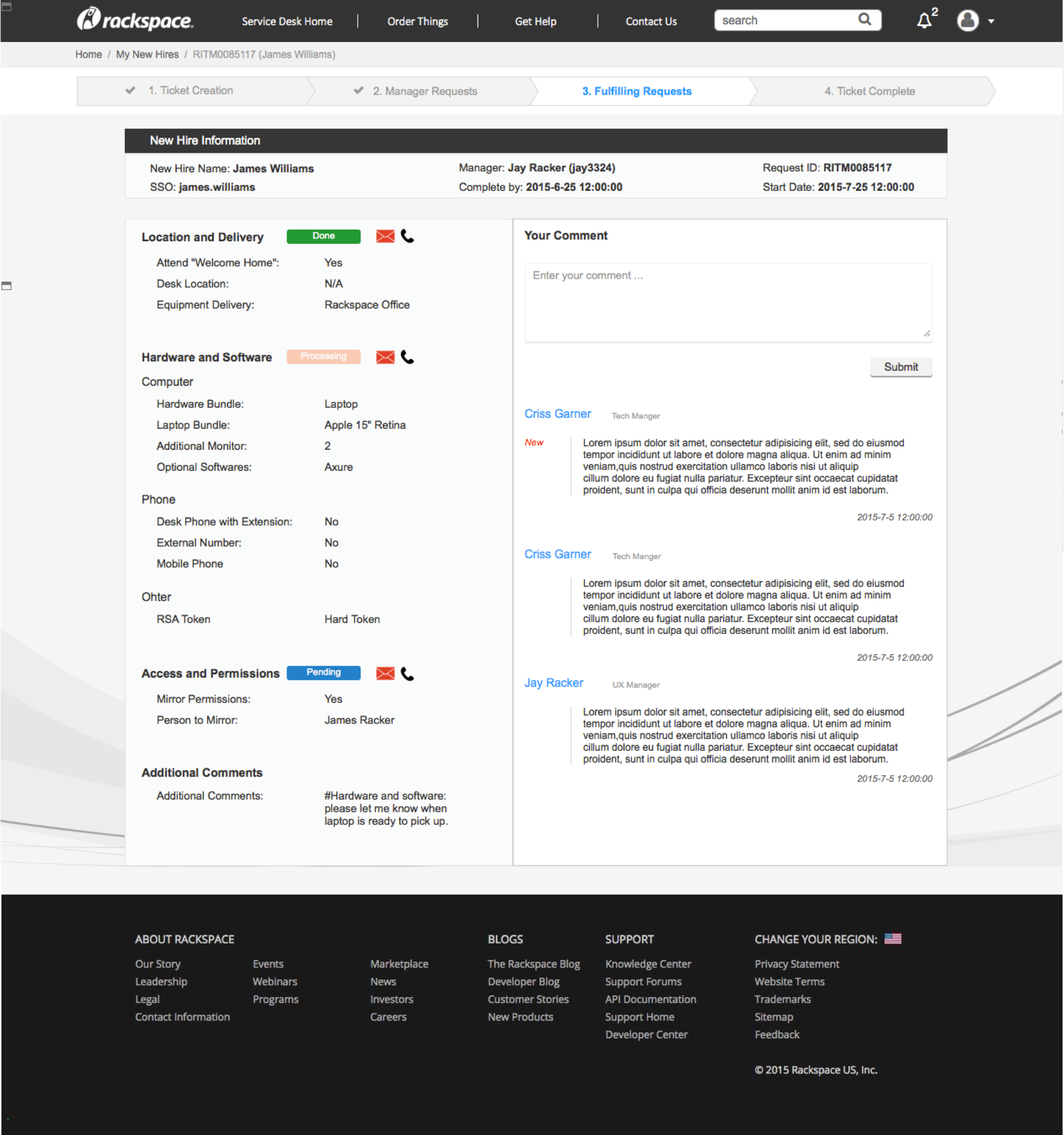Image resolution: width=1064 pixels, height=1135 pixels.
Task: Open the Customer Stories link
Action: click(x=528, y=1000)
